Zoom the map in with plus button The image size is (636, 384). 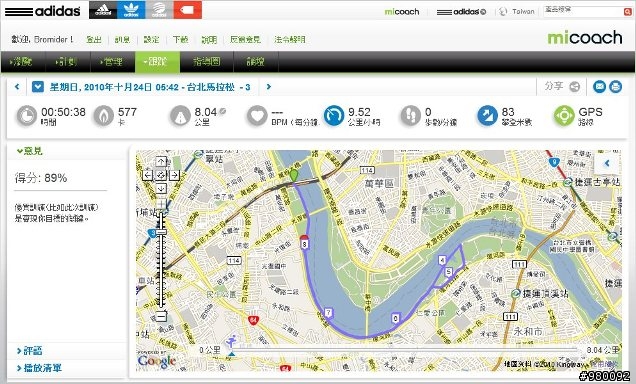(x=161, y=204)
